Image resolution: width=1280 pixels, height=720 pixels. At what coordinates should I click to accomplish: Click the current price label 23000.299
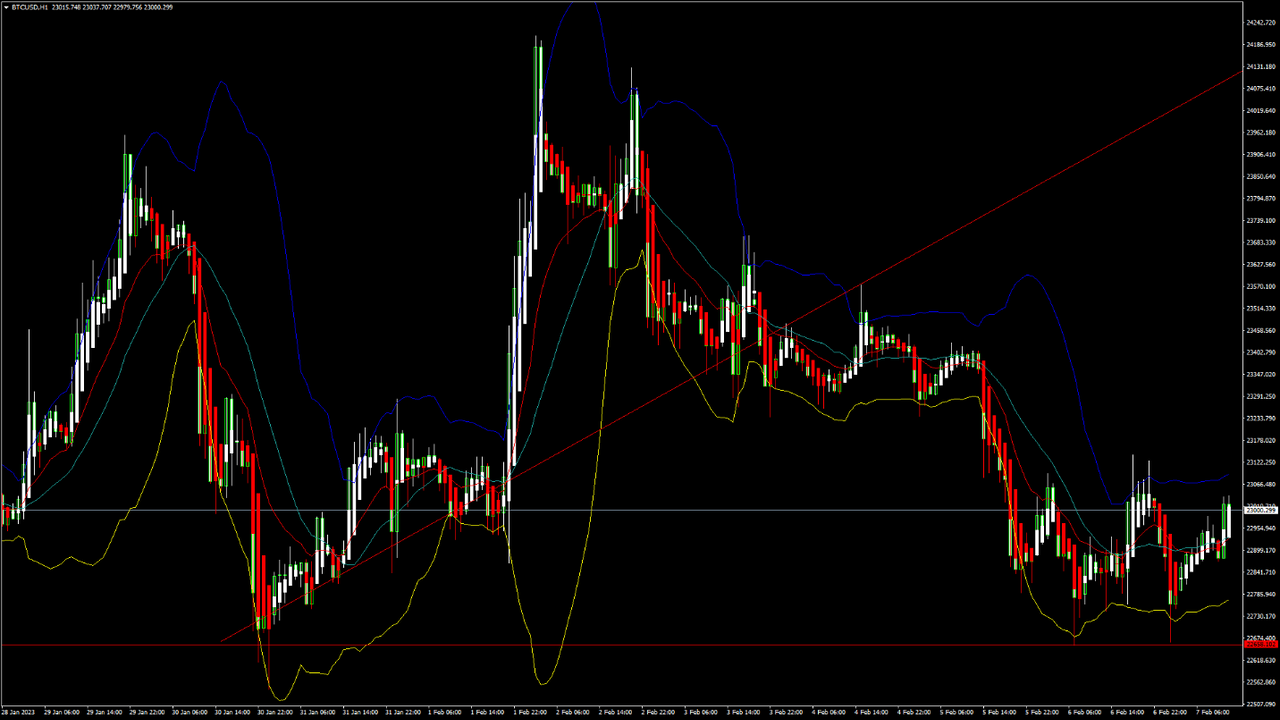pos(1259,510)
